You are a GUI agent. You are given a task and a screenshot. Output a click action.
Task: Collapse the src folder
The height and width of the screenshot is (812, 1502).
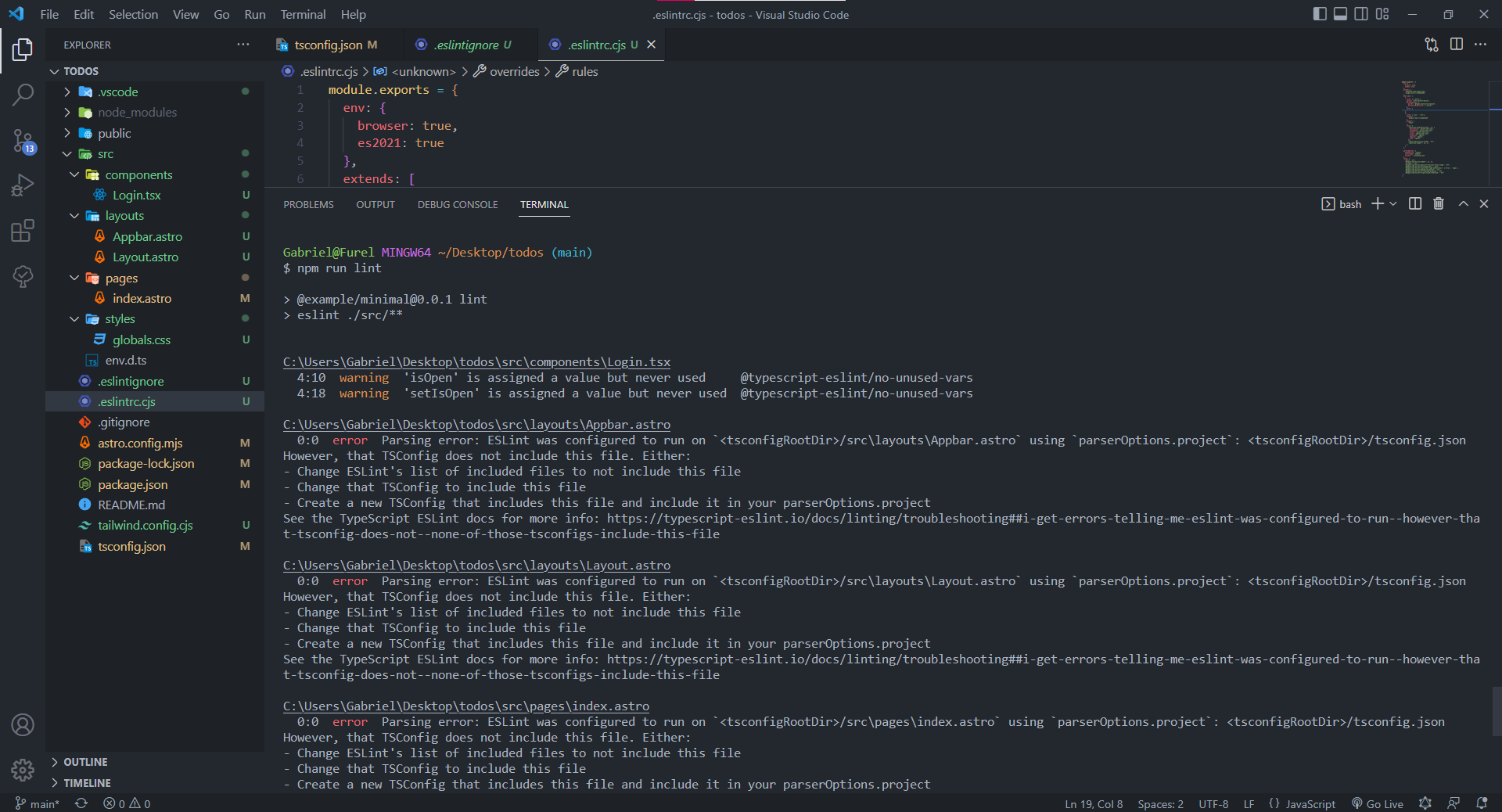click(x=155, y=154)
